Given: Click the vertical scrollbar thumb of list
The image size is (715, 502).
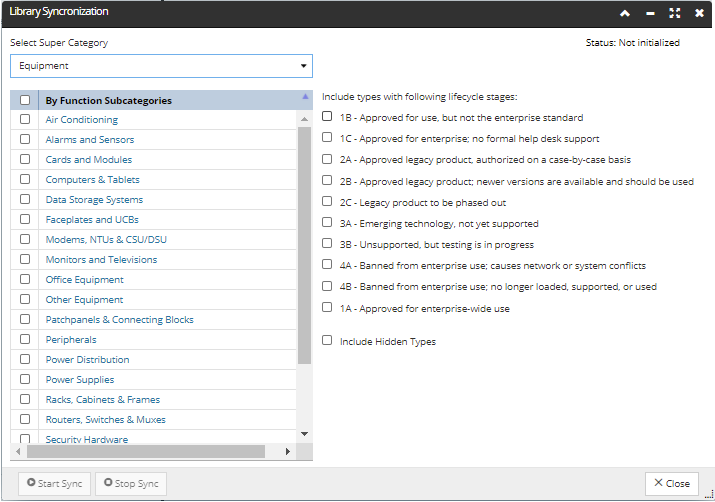Looking at the screenshot, I should (304, 245).
